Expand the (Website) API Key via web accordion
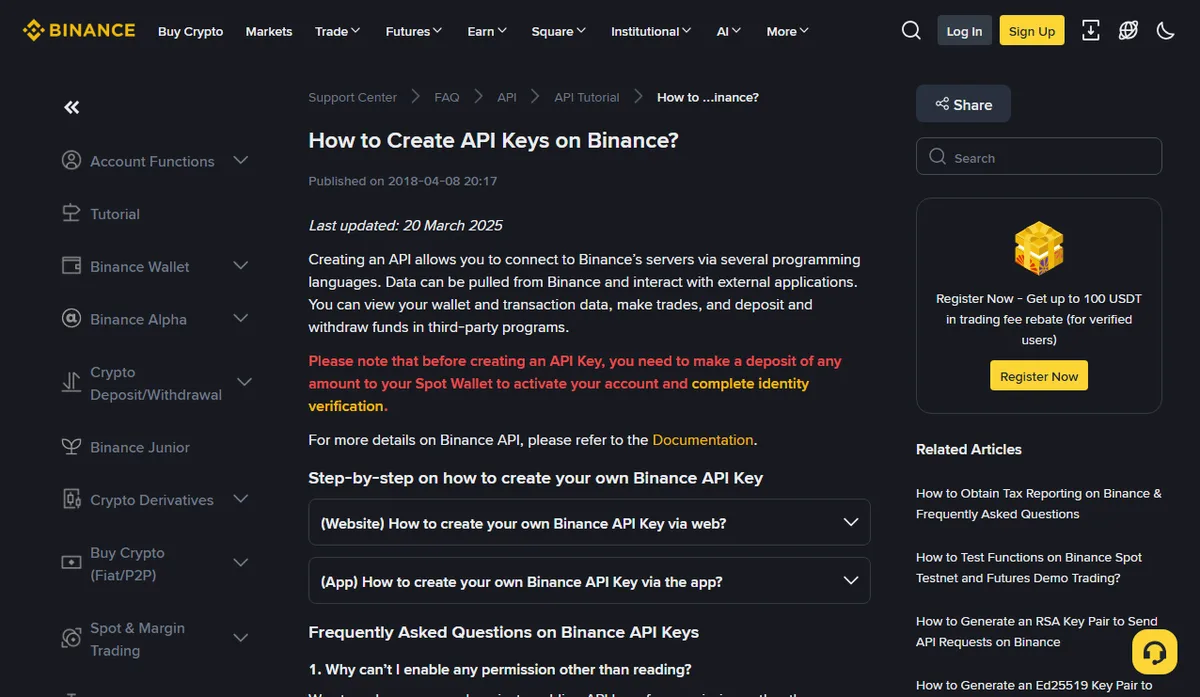Screen dimensions: 1200x697 [589, 522]
